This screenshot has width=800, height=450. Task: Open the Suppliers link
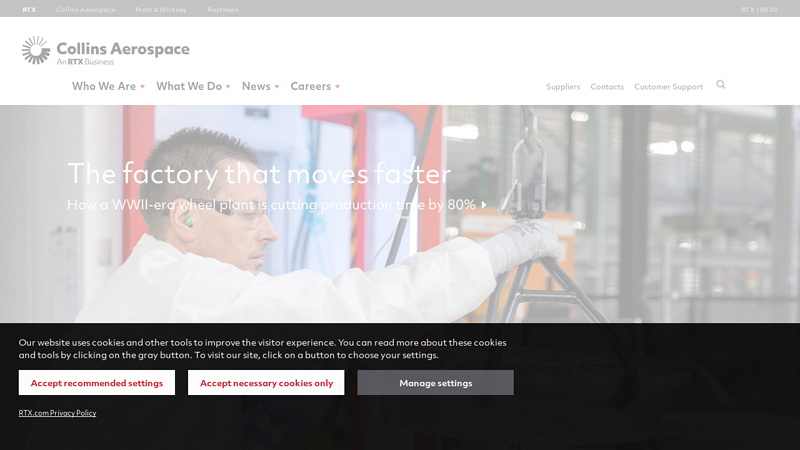coord(563,87)
